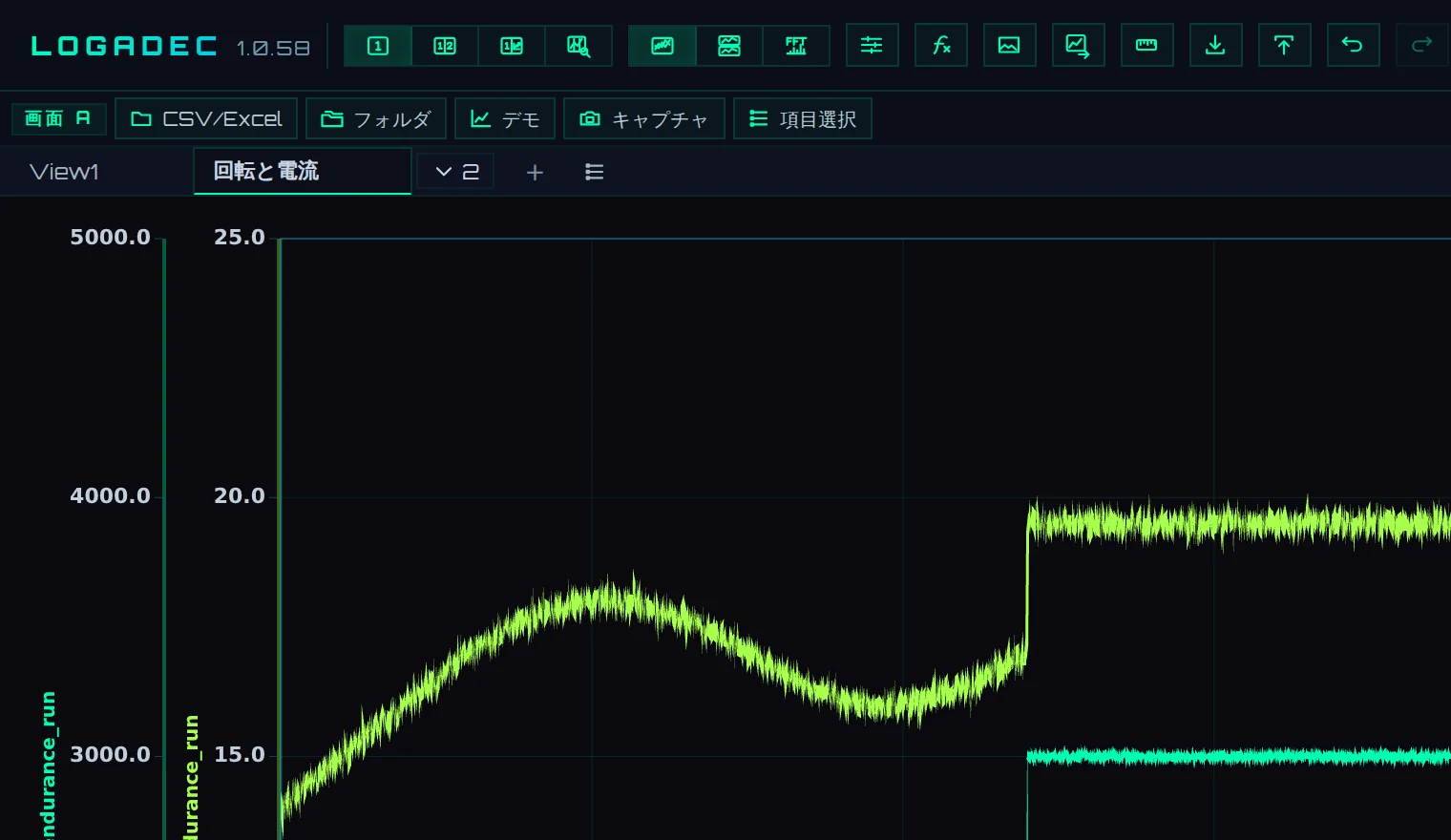Click the 4000.0 left axis label
This screenshot has width=1451, height=840.
click(x=110, y=495)
